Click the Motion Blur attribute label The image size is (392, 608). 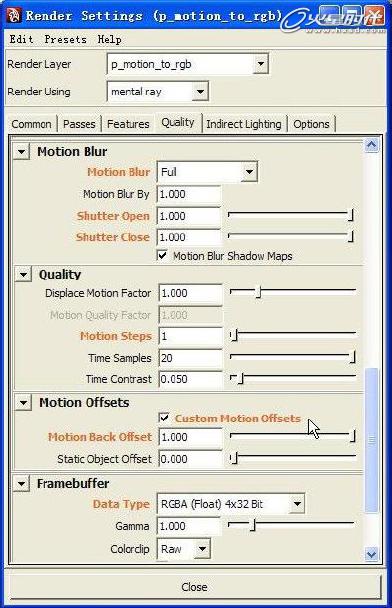point(118,172)
